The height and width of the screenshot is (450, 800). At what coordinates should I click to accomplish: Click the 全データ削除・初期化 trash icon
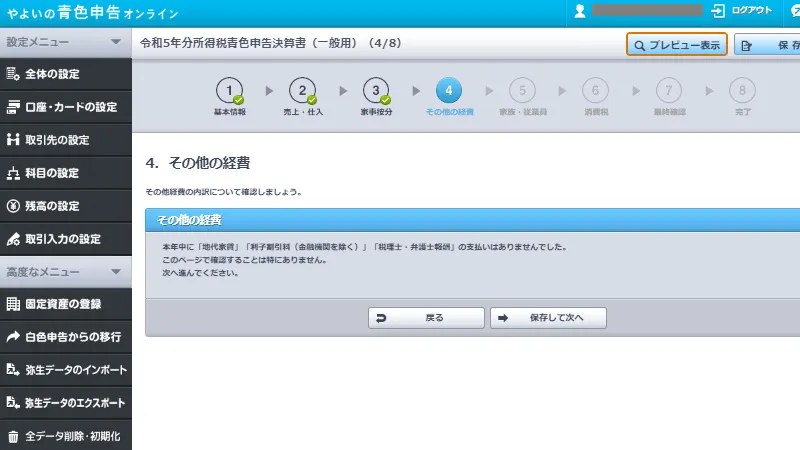tap(13, 436)
